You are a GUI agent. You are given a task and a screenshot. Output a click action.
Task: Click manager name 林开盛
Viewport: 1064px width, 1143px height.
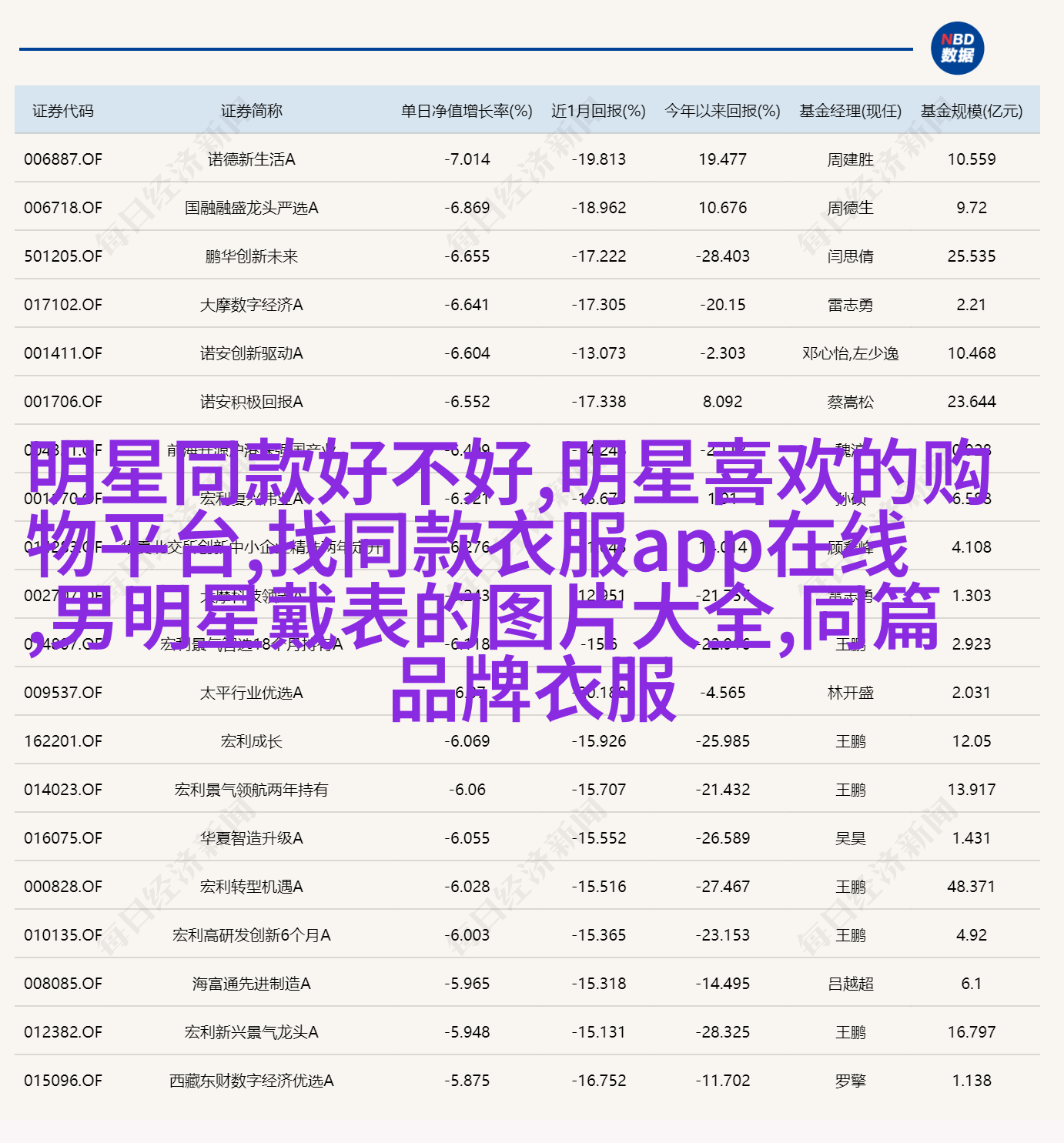click(851, 693)
